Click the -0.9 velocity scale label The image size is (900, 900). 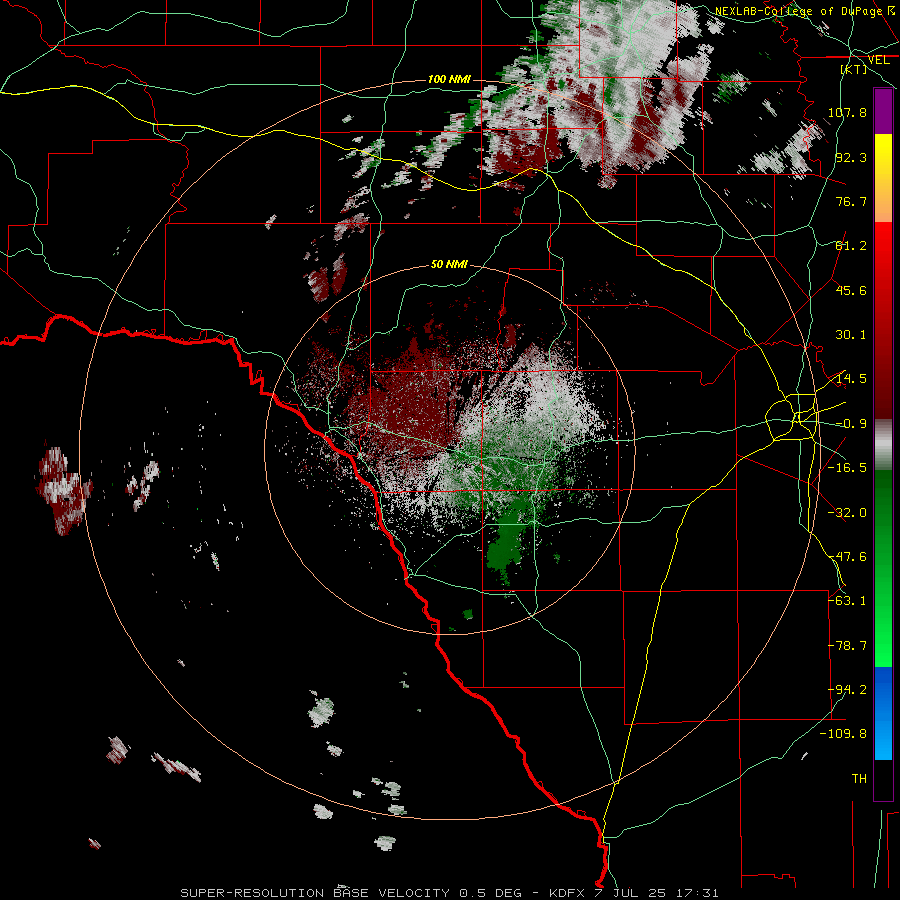(x=851, y=424)
